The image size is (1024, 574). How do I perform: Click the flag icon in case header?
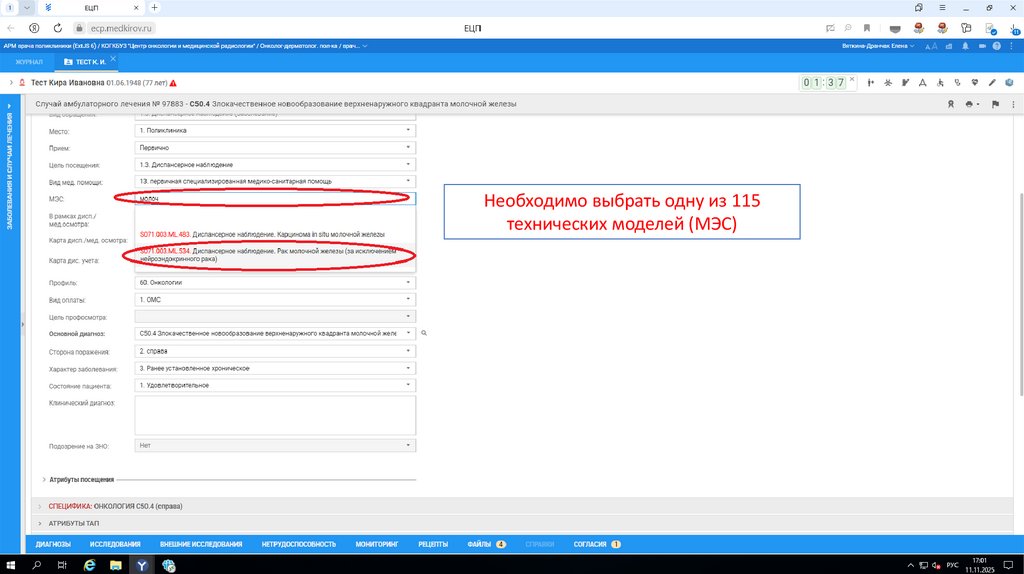995,104
